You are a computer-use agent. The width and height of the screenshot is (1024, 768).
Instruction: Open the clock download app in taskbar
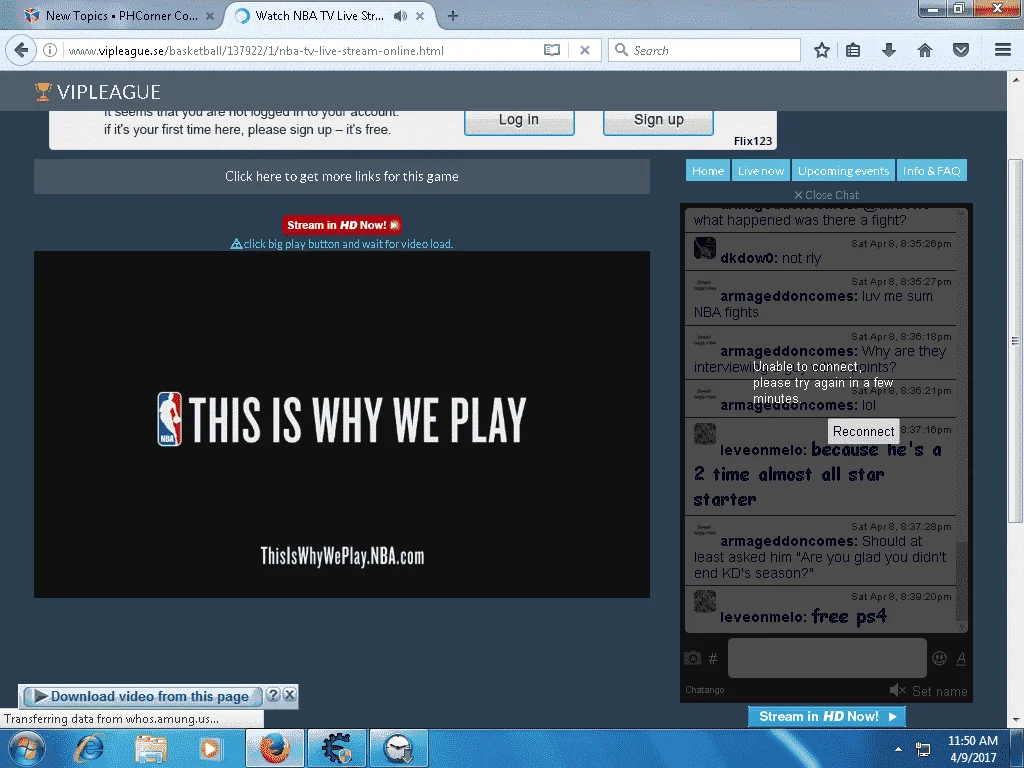[x=399, y=748]
